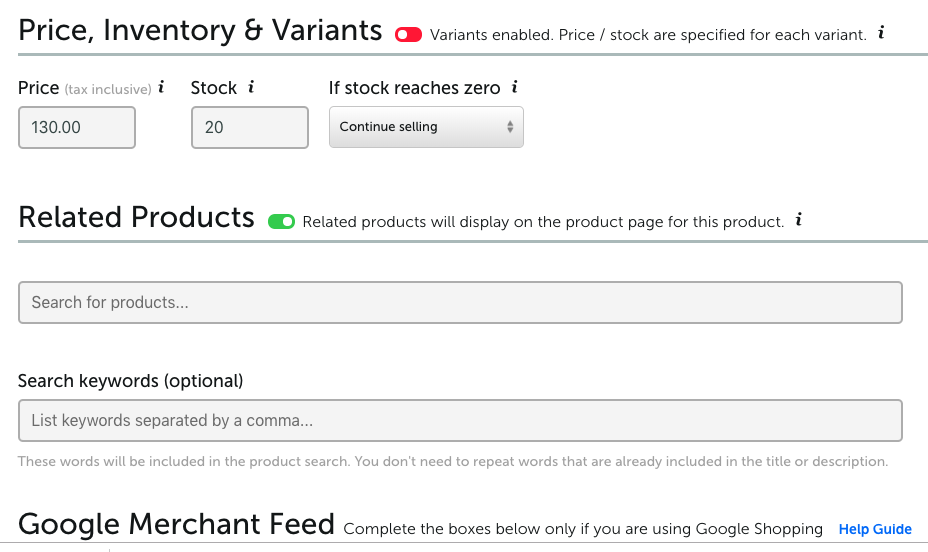Viewport: 928px width, 552px height.
Task: Open the Price tax inclusive info icon
Action: pos(161,88)
